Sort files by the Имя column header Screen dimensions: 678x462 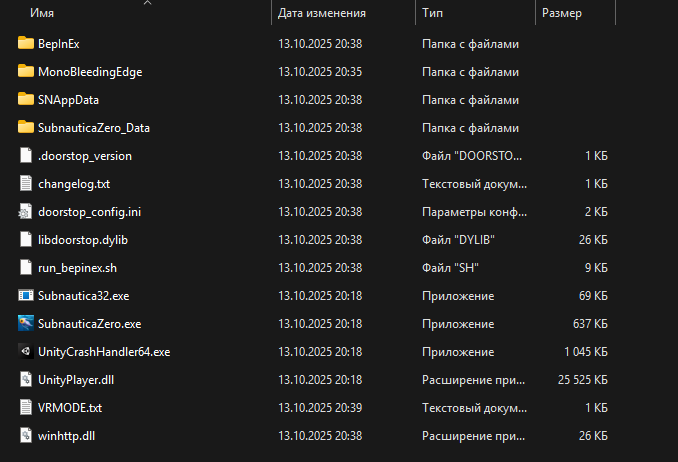[42, 14]
